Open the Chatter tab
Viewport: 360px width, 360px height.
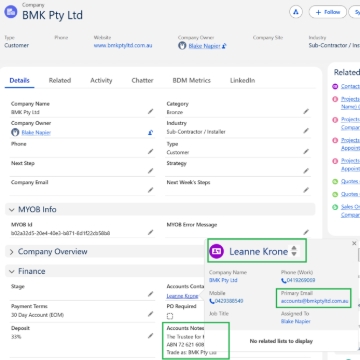point(142,80)
